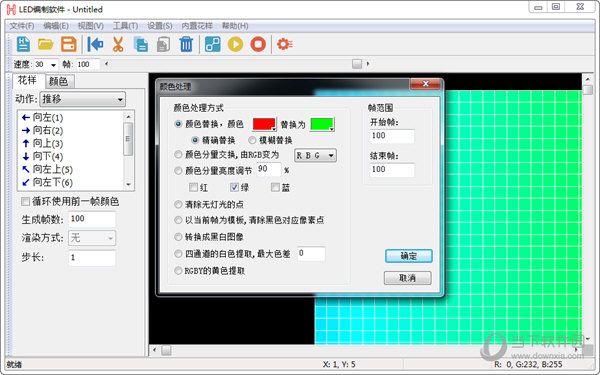Viewport: 600px width, 375px height.
Task: Click the New file toolbar icon
Action: (23, 44)
